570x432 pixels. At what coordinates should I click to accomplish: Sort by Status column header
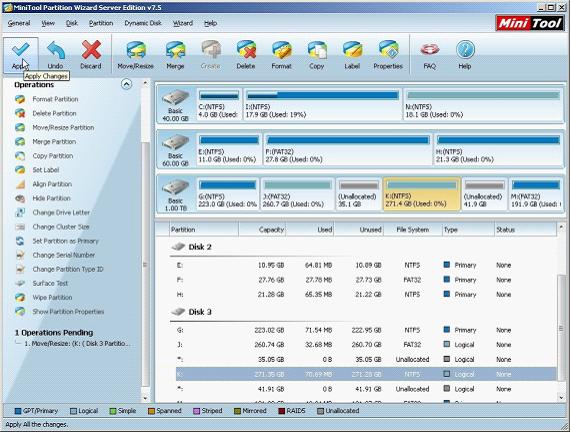point(525,230)
